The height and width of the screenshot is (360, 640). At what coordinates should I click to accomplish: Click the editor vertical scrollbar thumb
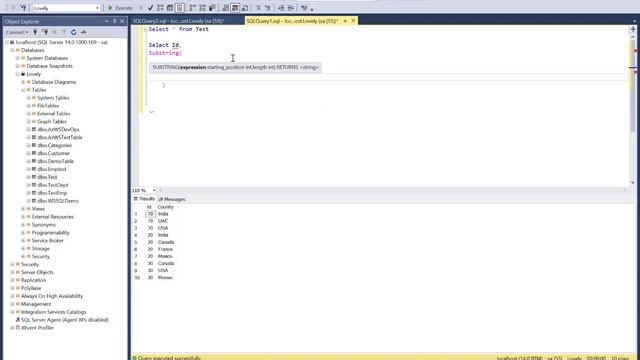pos(632,86)
